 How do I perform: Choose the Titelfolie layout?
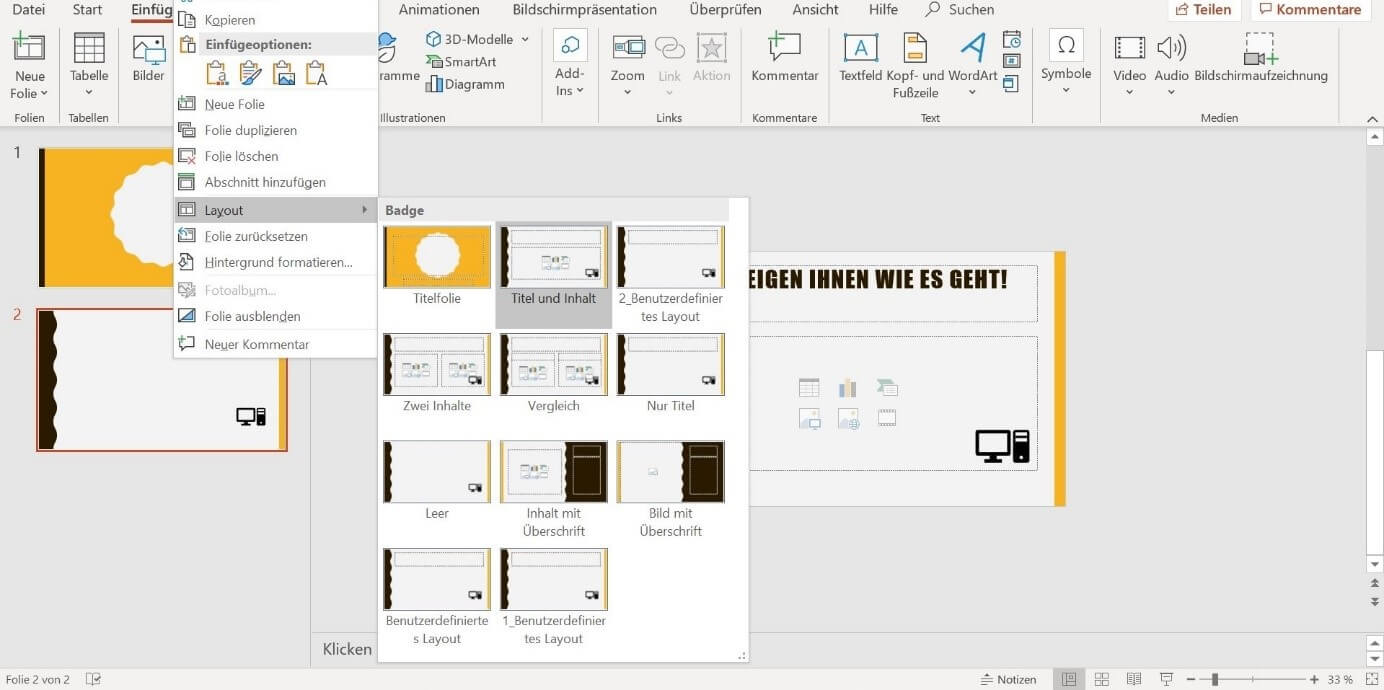click(437, 265)
